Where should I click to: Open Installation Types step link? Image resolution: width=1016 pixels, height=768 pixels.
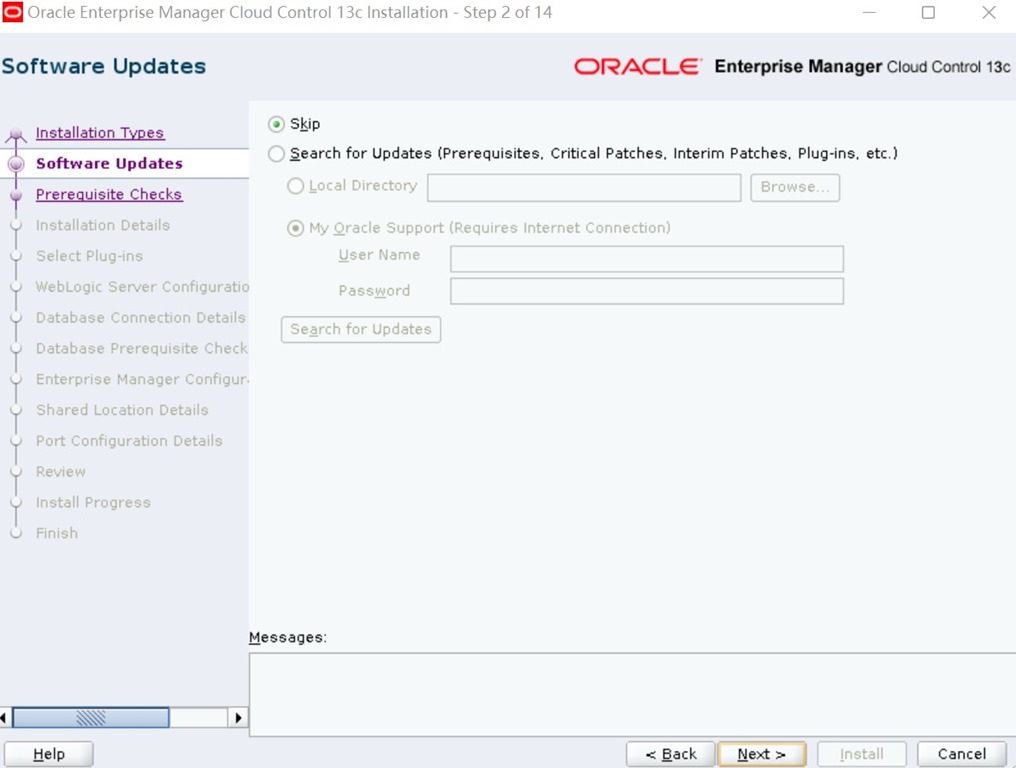pos(100,133)
